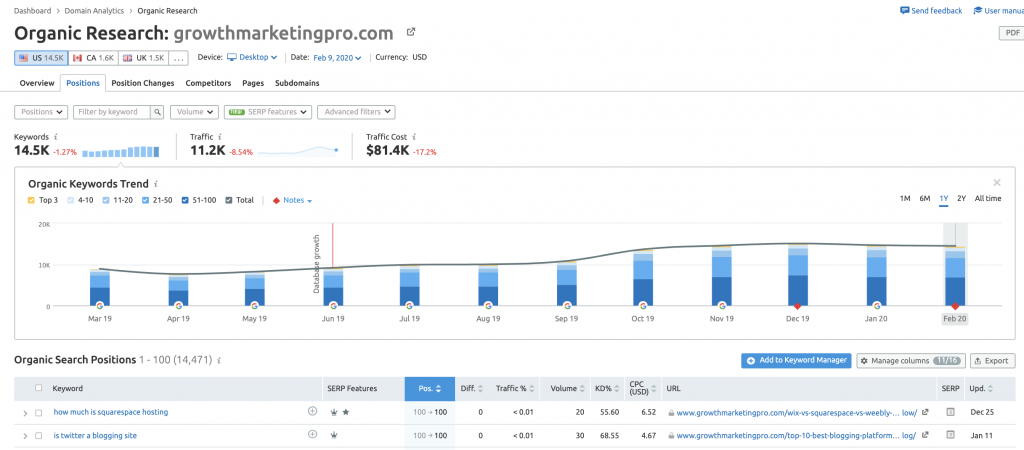Toggle 51-100 series checkbox in legend
Viewport: 1024px width, 450px height.
point(186,201)
